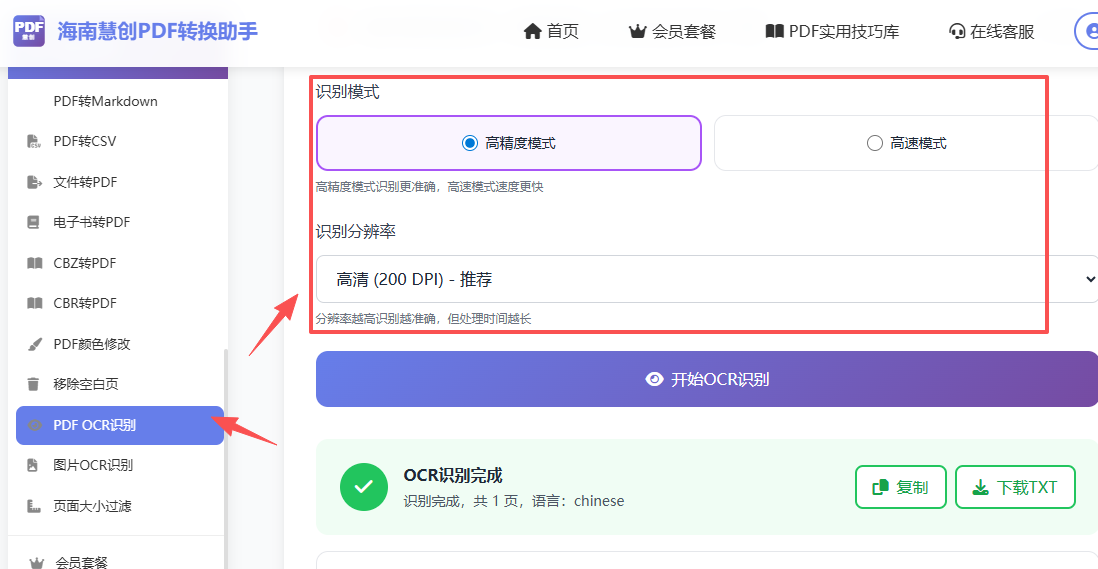
Task: Click the hint 分辨率越高识别越准确，但处理时间越长
Action: pos(423,319)
